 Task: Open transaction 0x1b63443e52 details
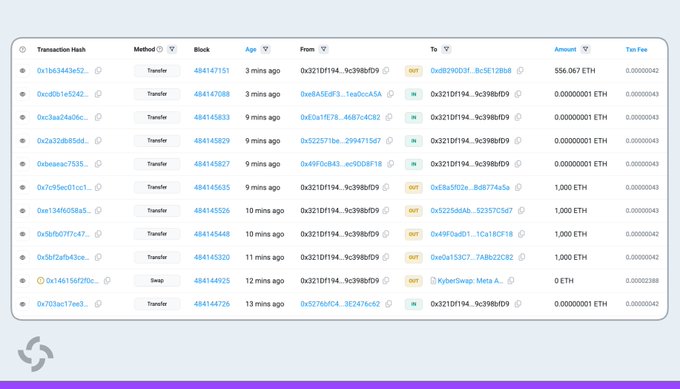click(x=62, y=71)
